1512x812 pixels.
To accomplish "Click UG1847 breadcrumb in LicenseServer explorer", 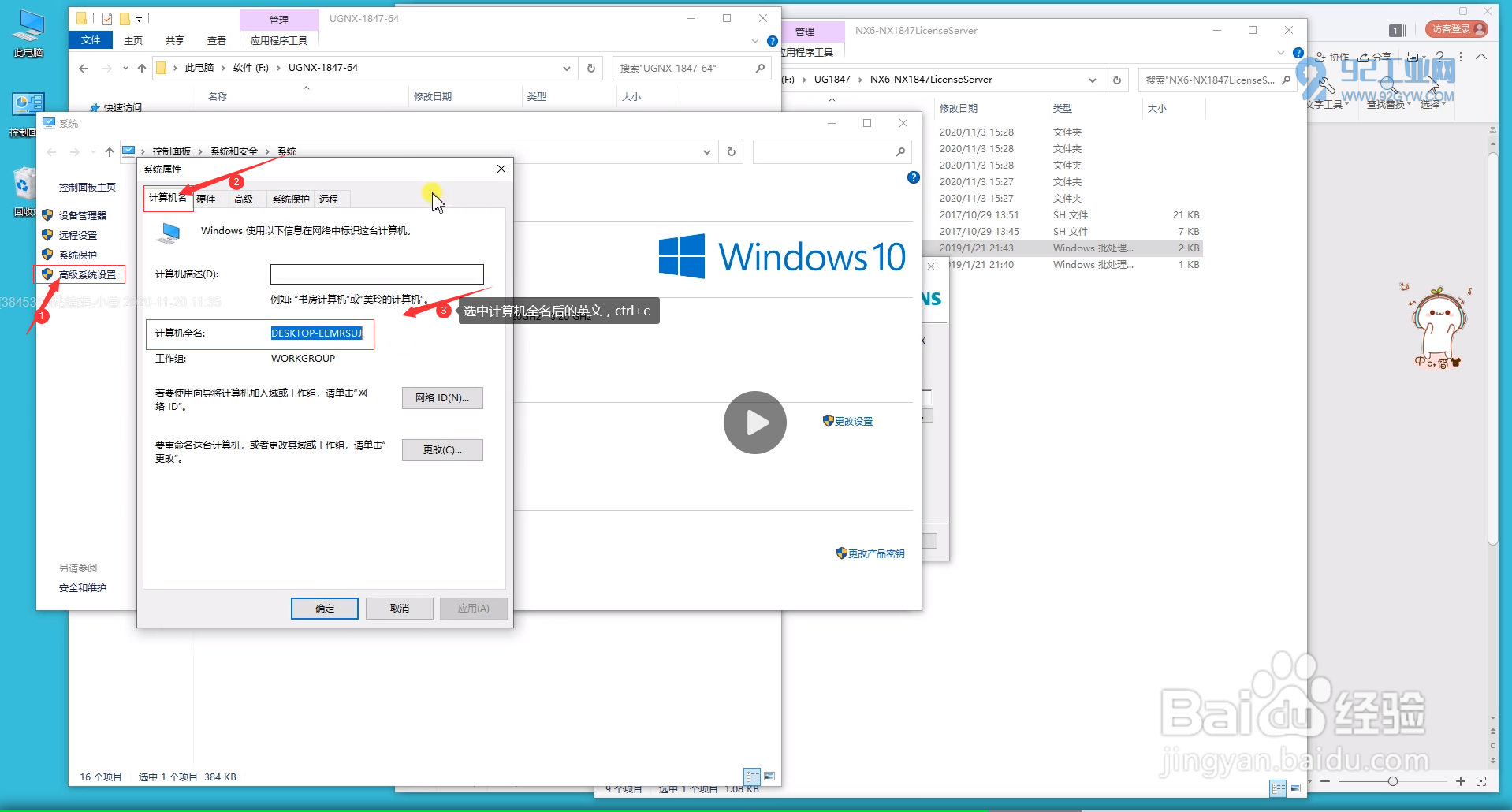I will pos(832,80).
